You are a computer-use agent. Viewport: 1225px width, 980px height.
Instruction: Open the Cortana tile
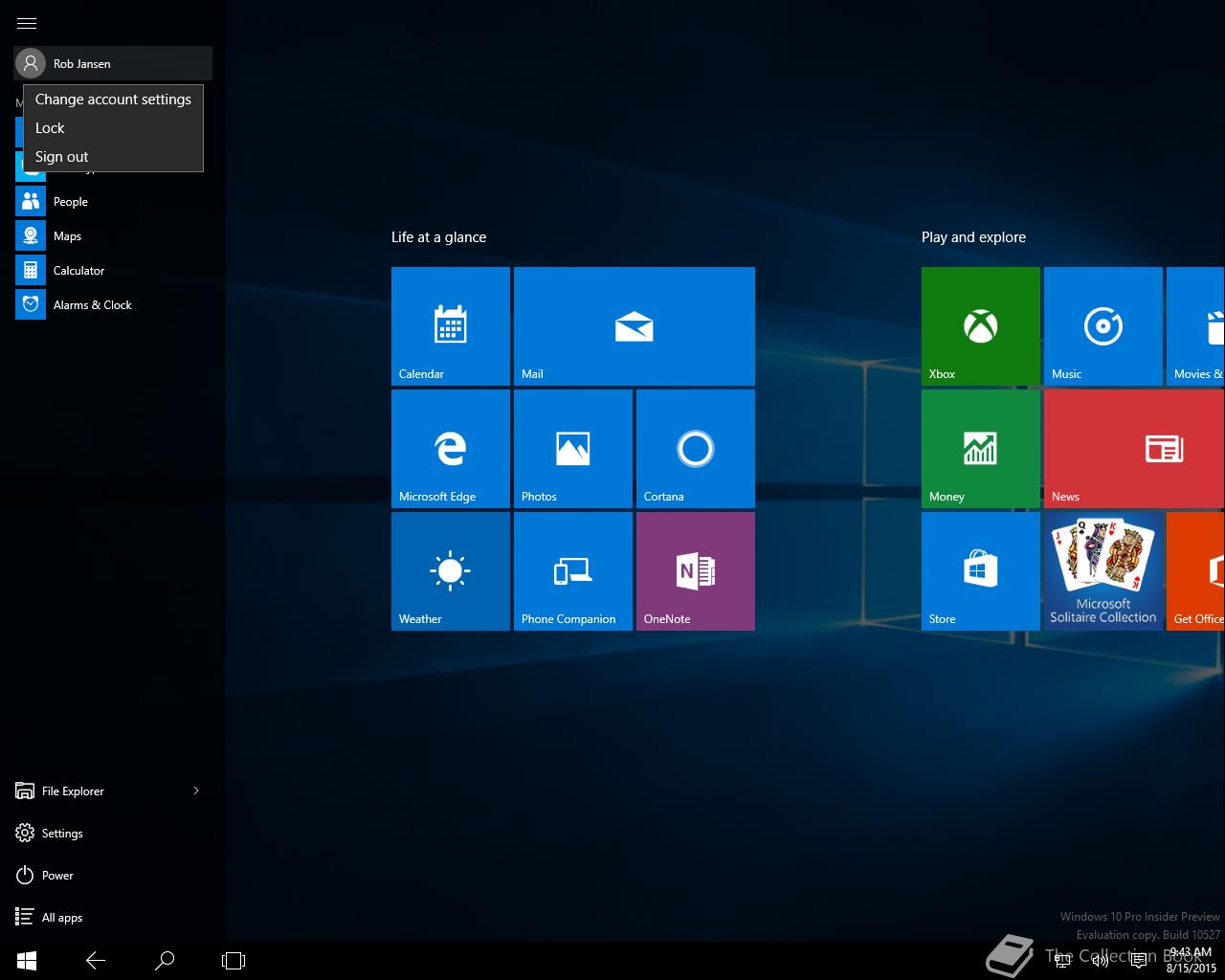[x=695, y=449]
